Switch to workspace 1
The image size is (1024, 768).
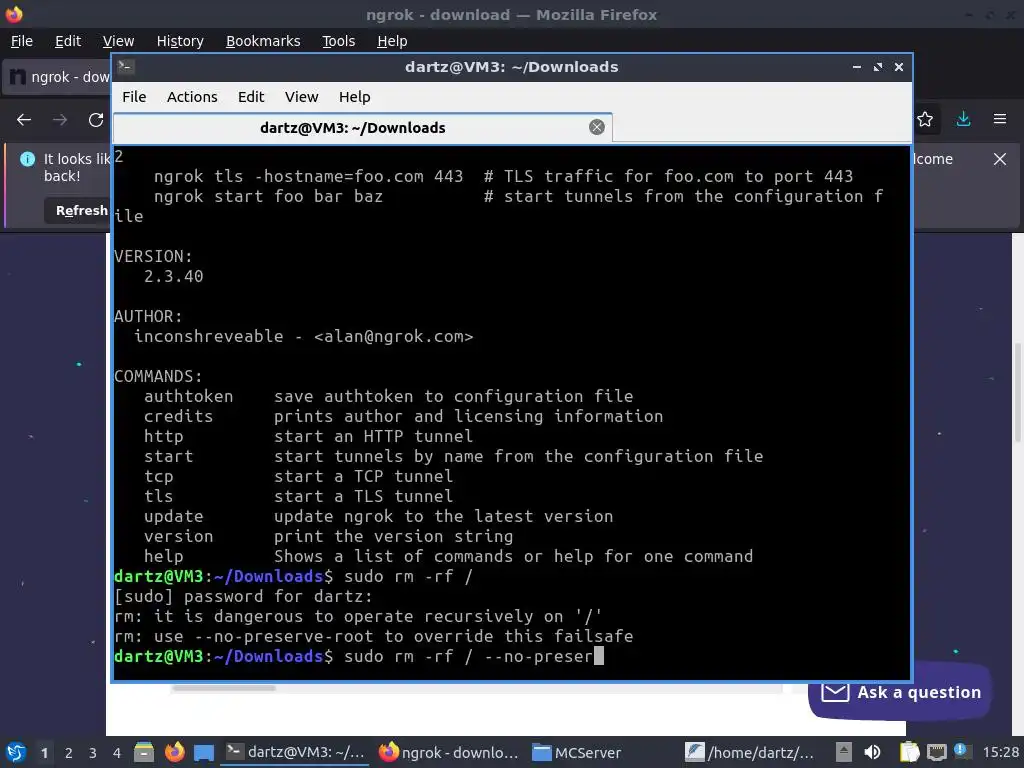(x=44, y=753)
